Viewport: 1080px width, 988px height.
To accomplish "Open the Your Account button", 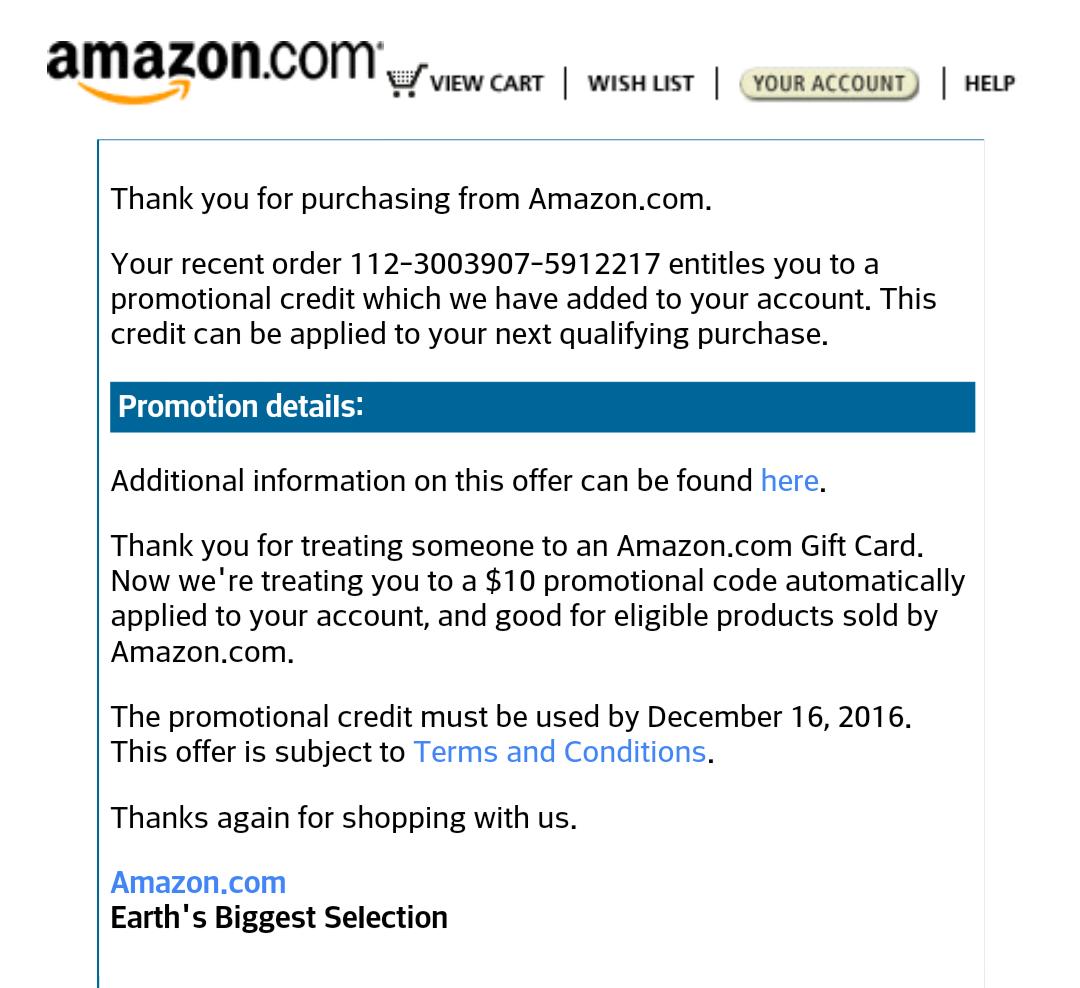I will coord(828,83).
